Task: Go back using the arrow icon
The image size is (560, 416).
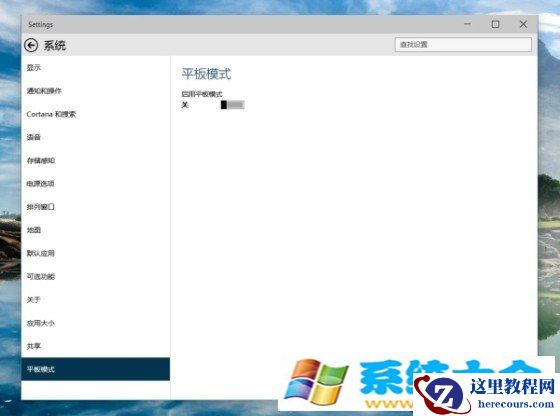Action: tap(31, 45)
